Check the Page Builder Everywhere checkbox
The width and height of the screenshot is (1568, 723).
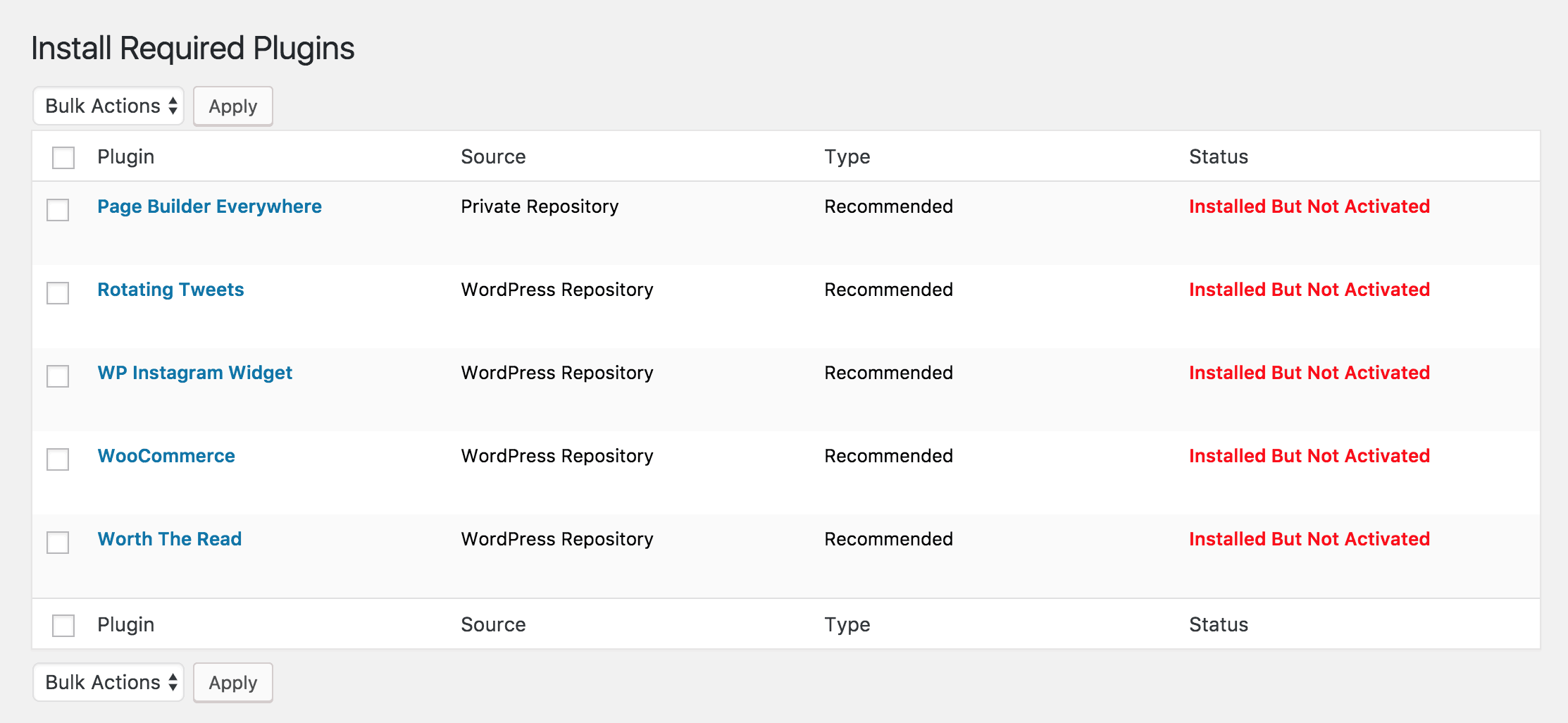(x=58, y=209)
